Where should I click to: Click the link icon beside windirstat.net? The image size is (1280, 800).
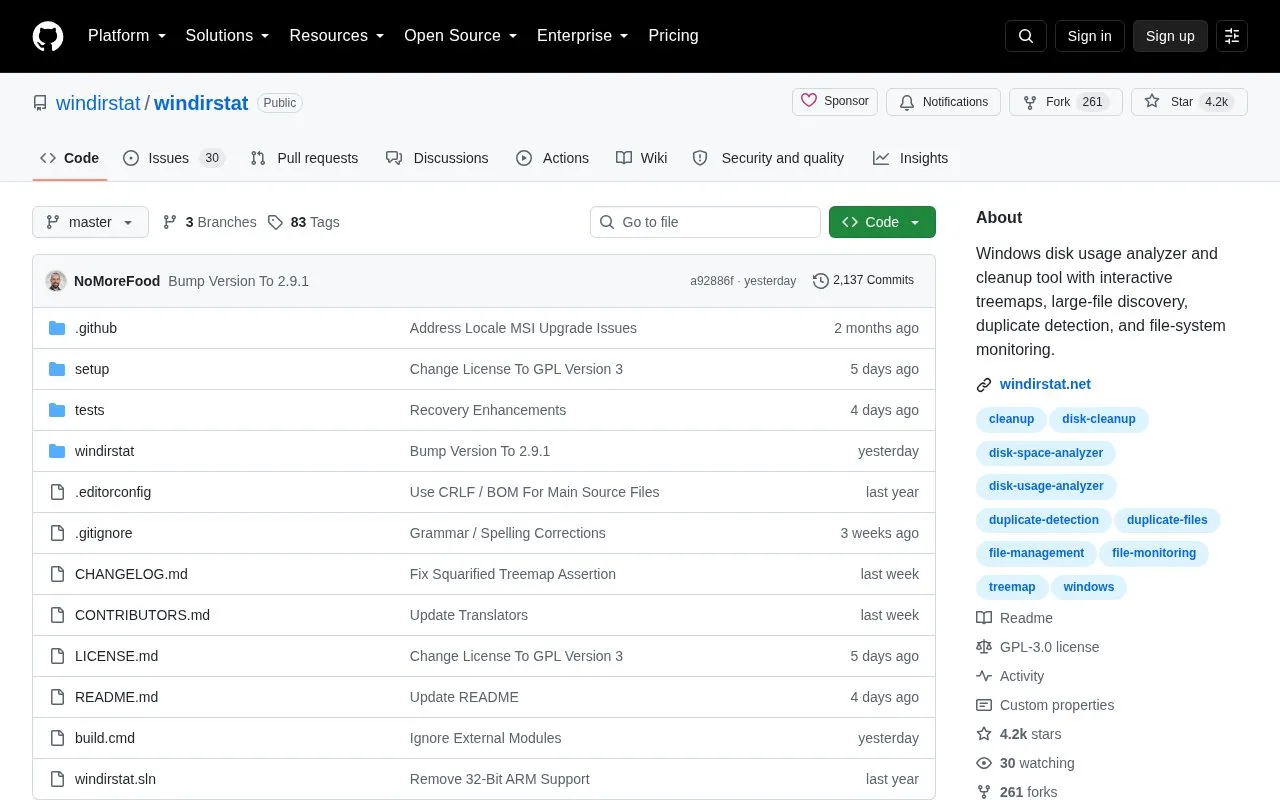tap(984, 384)
